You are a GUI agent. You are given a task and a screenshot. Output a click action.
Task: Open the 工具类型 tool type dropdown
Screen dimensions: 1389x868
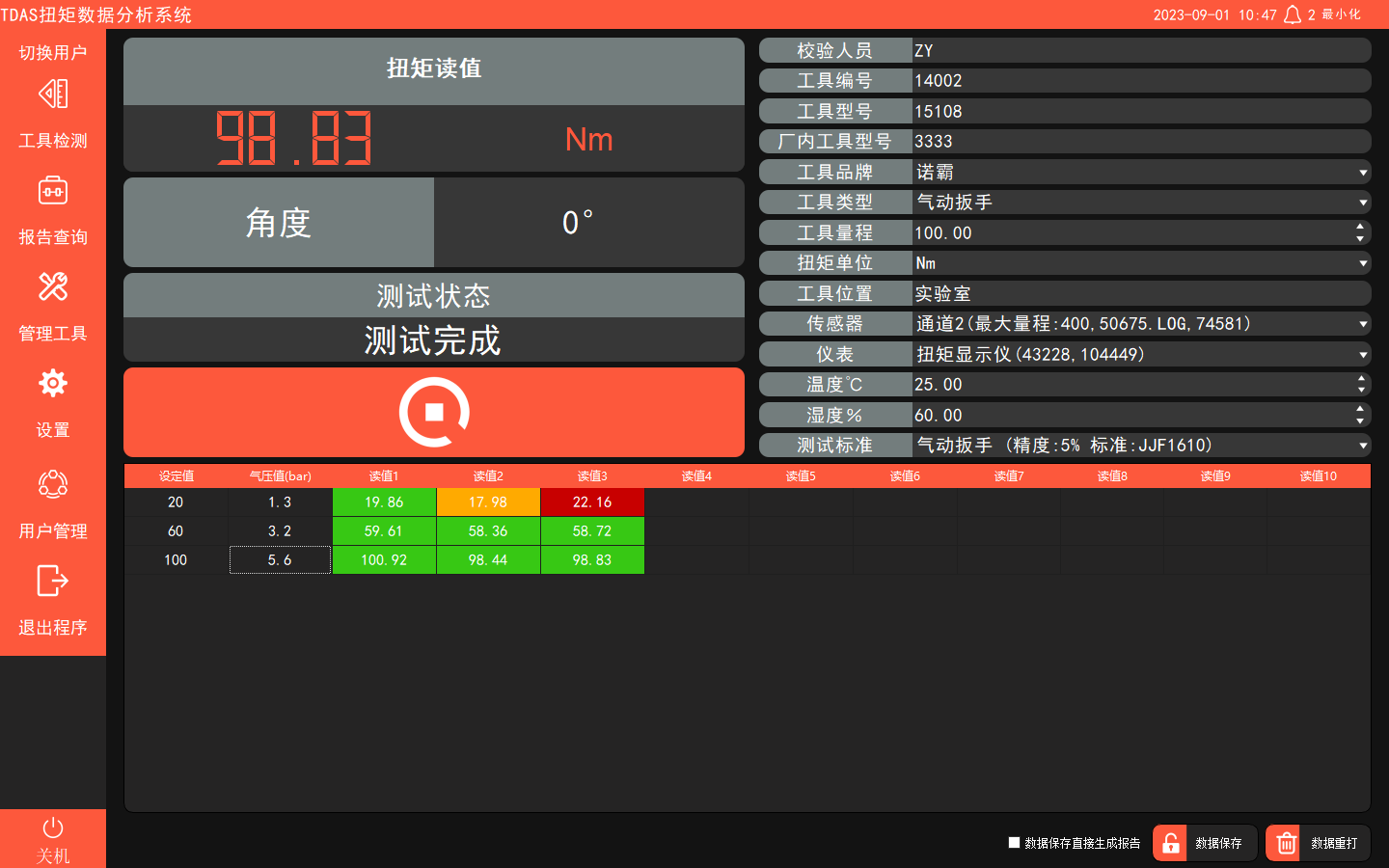pyautogui.click(x=1363, y=202)
